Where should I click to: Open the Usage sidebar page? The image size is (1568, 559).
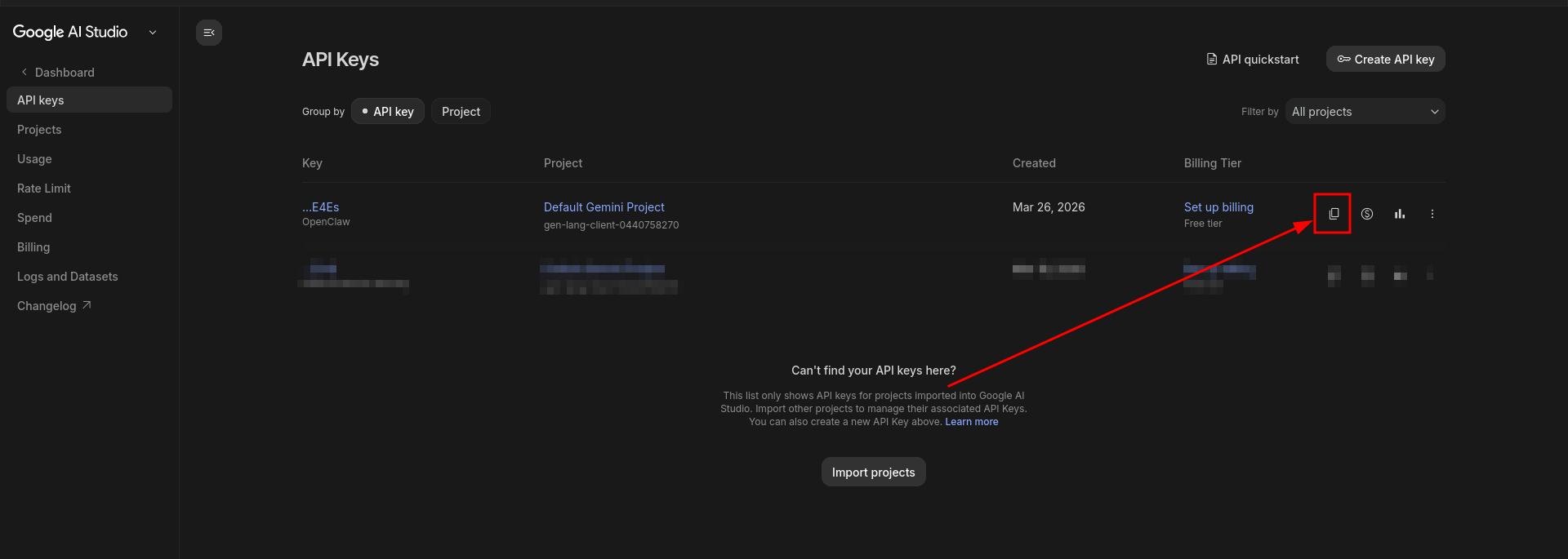coord(34,159)
